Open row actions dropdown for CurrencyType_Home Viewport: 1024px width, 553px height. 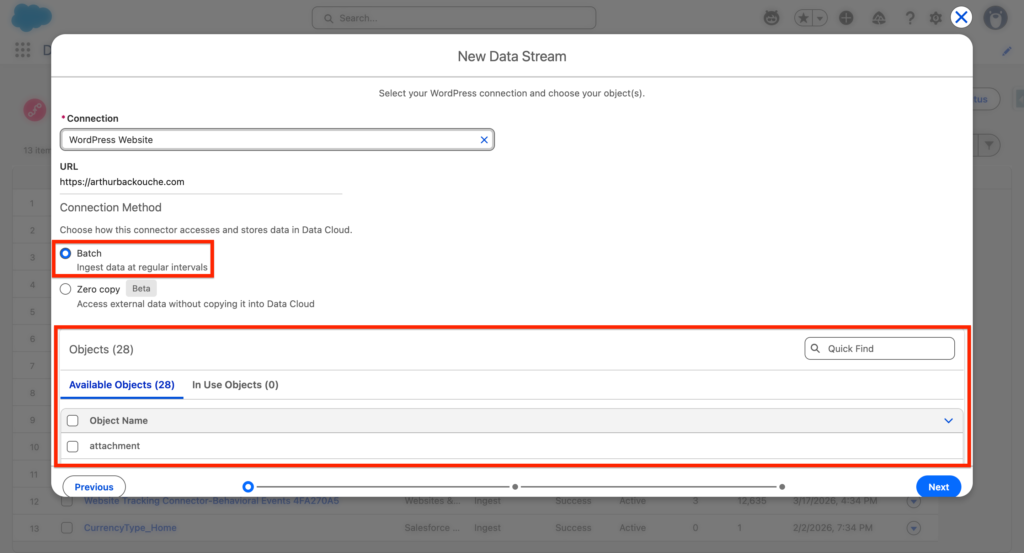click(913, 528)
